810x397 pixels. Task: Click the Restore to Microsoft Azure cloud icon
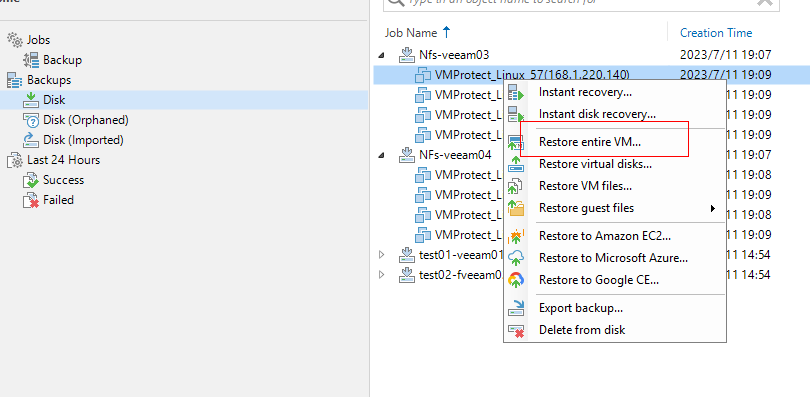[x=516, y=258]
